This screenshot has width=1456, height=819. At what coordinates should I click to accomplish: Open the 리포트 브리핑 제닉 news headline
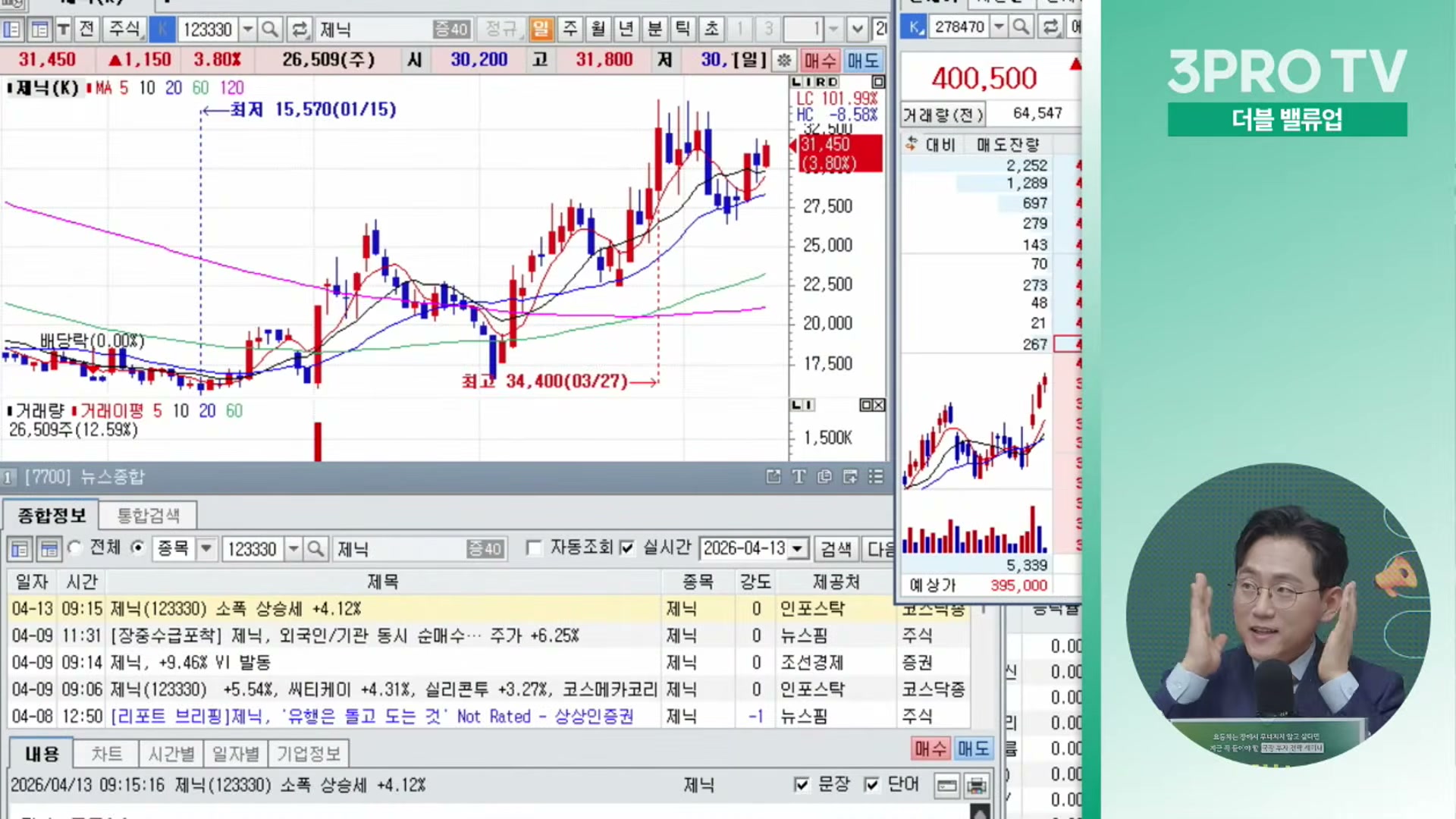tap(372, 716)
